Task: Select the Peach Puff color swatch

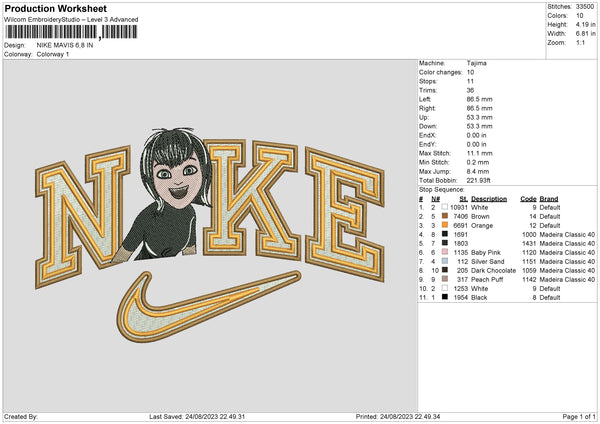Action: coord(444,280)
